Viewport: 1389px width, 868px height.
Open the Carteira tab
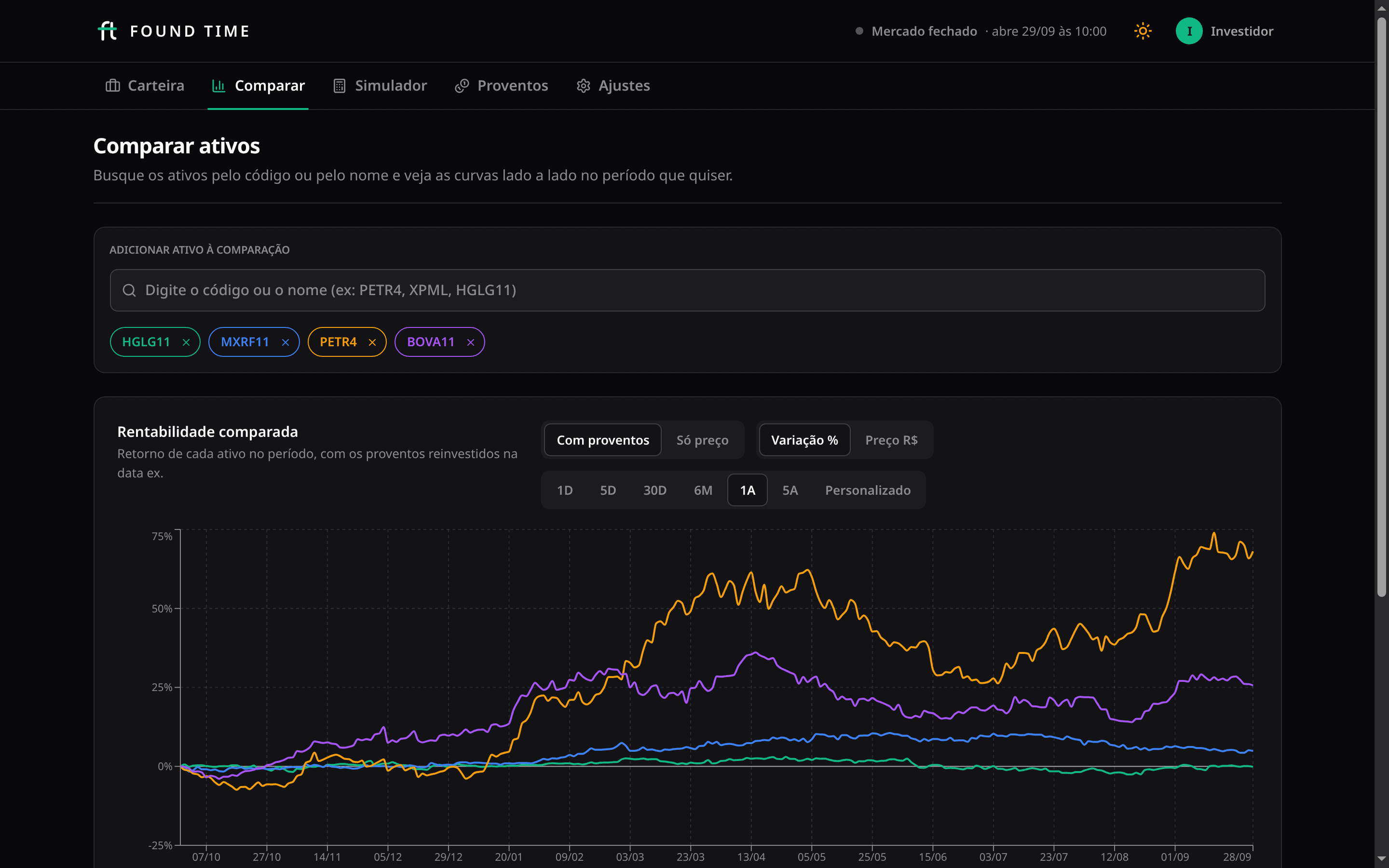tap(145, 85)
